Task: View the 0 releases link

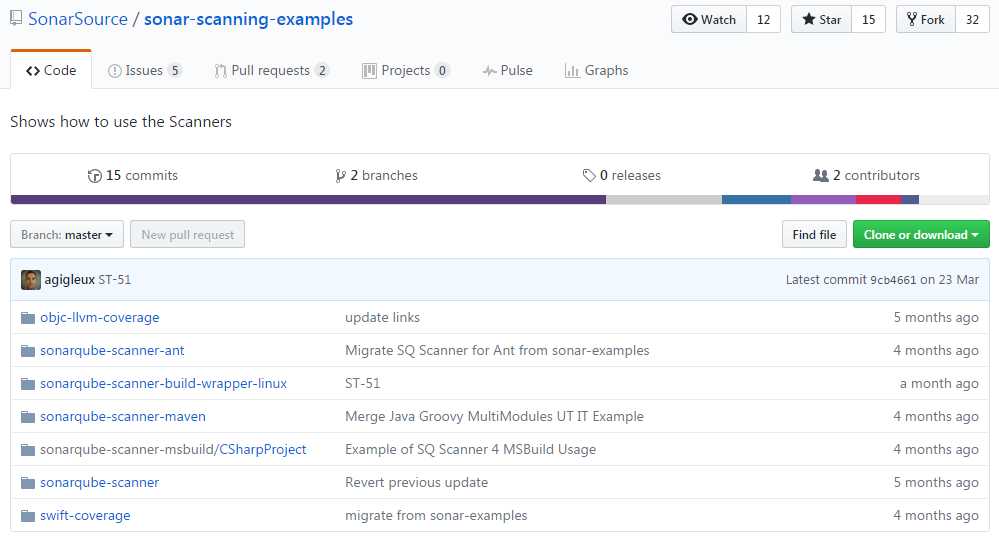Action: [x=622, y=175]
